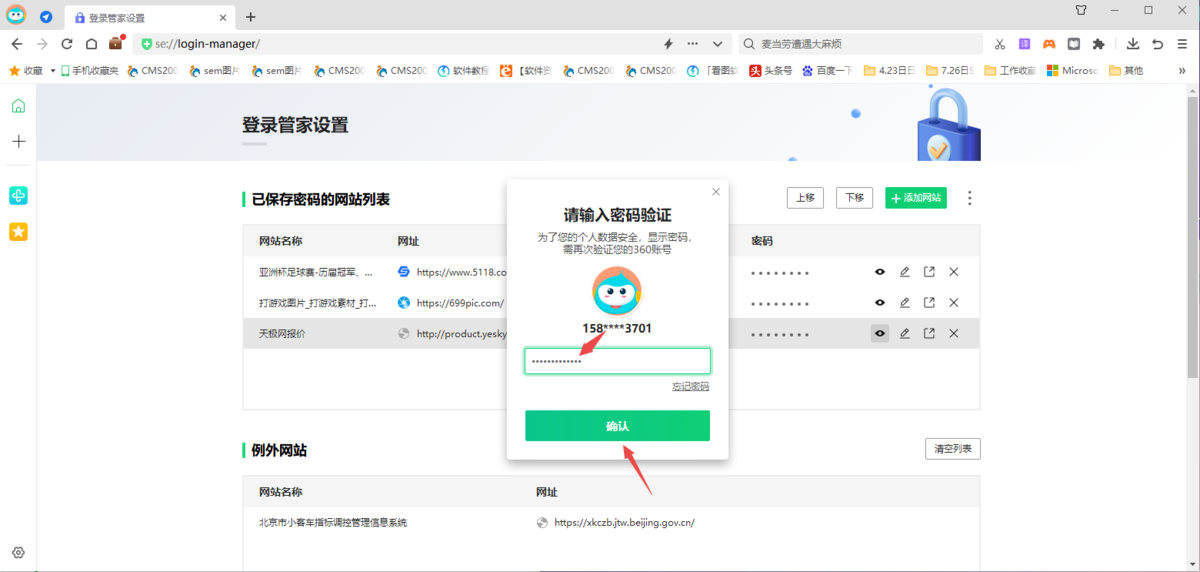Open the downloads arrow icon
Screen dimensions: 1200x572
point(1133,44)
